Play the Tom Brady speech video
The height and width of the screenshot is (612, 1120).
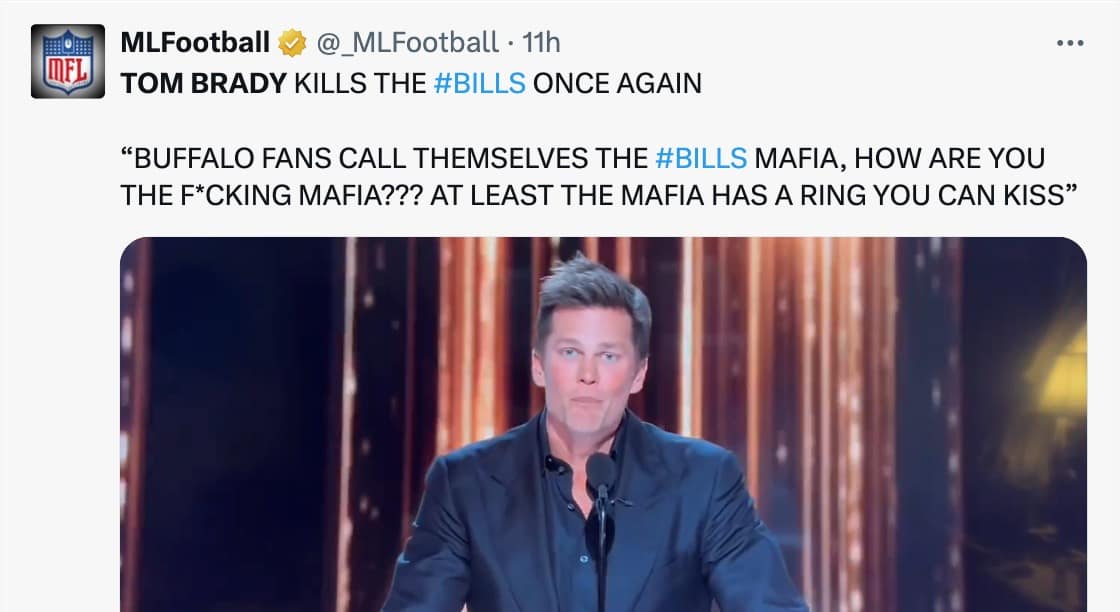600,420
